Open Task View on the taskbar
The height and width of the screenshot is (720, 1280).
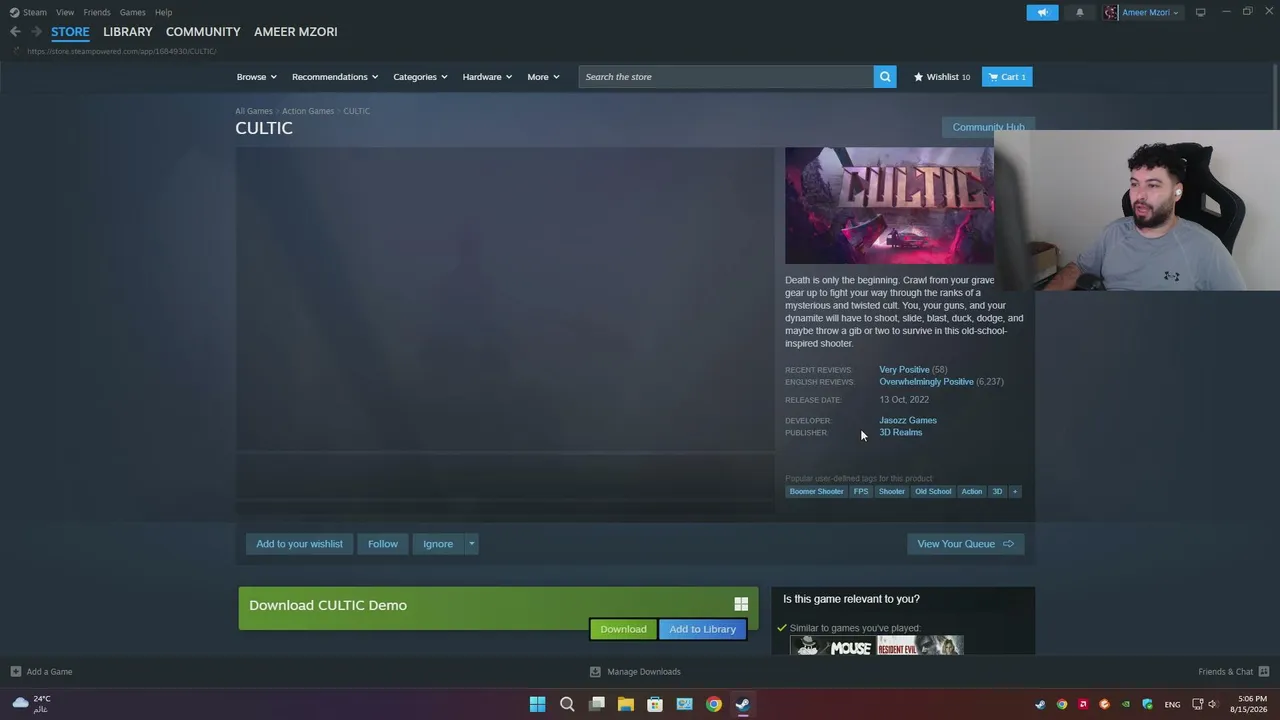pos(597,704)
